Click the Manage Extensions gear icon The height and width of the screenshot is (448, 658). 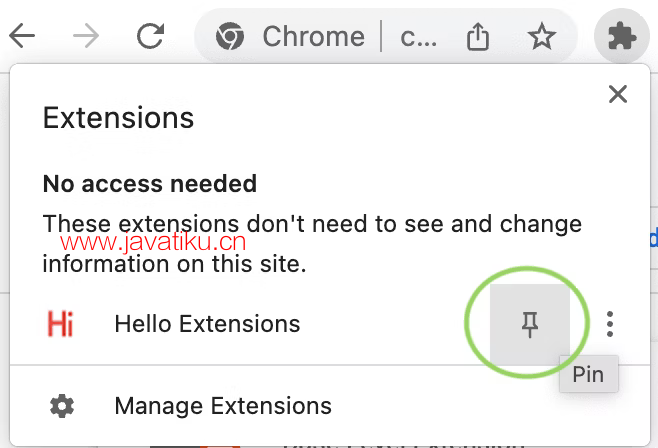coord(62,406)
